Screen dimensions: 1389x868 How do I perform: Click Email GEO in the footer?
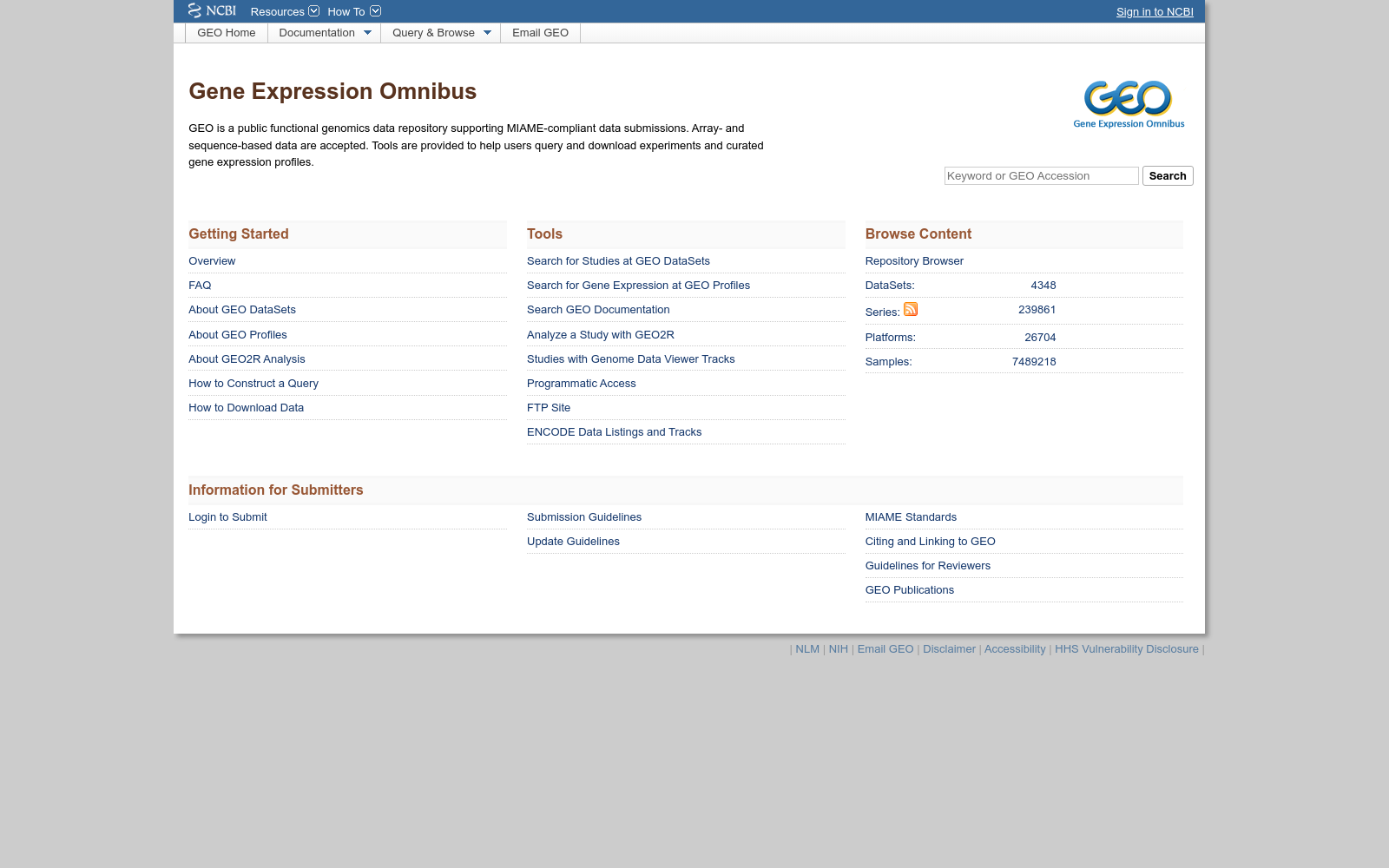tap(885, 649)
